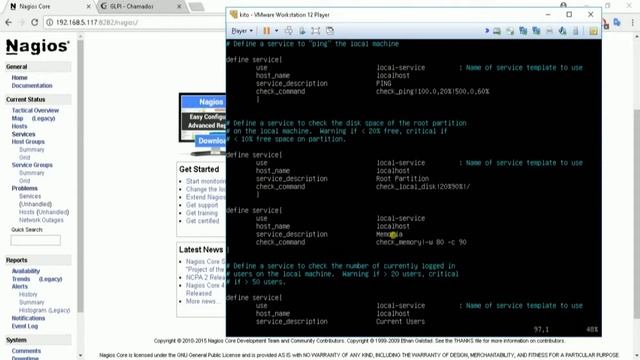Click the check_ping command text in terminal
The height and width of the screenshot is (360, 640).
432,91
